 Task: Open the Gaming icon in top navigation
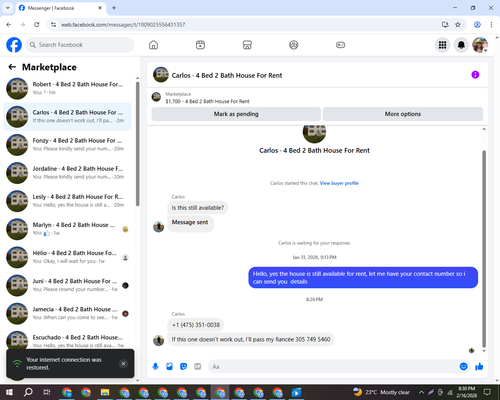click(340, 45)
